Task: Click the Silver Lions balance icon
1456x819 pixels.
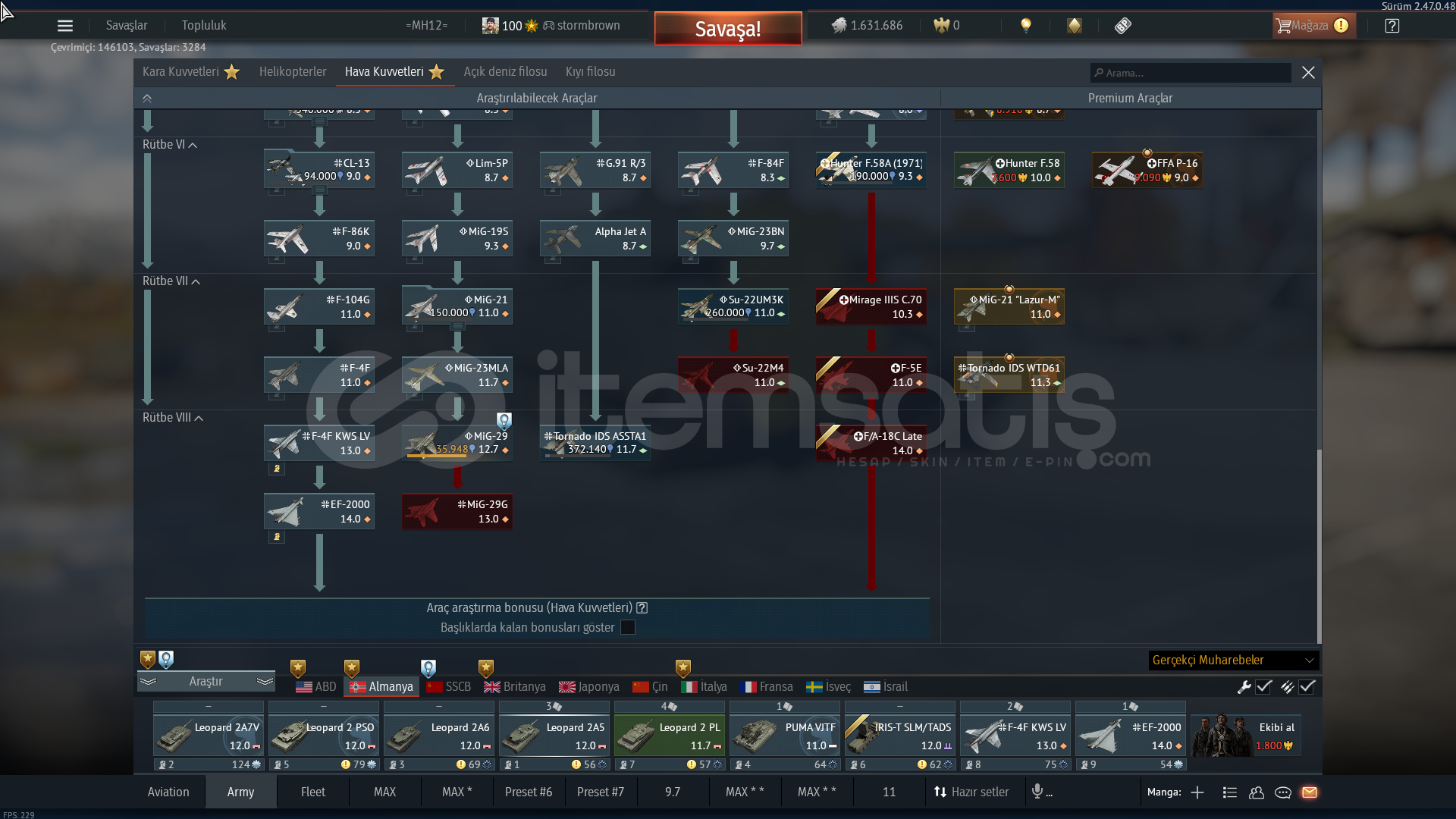Action: pos(839,26)
